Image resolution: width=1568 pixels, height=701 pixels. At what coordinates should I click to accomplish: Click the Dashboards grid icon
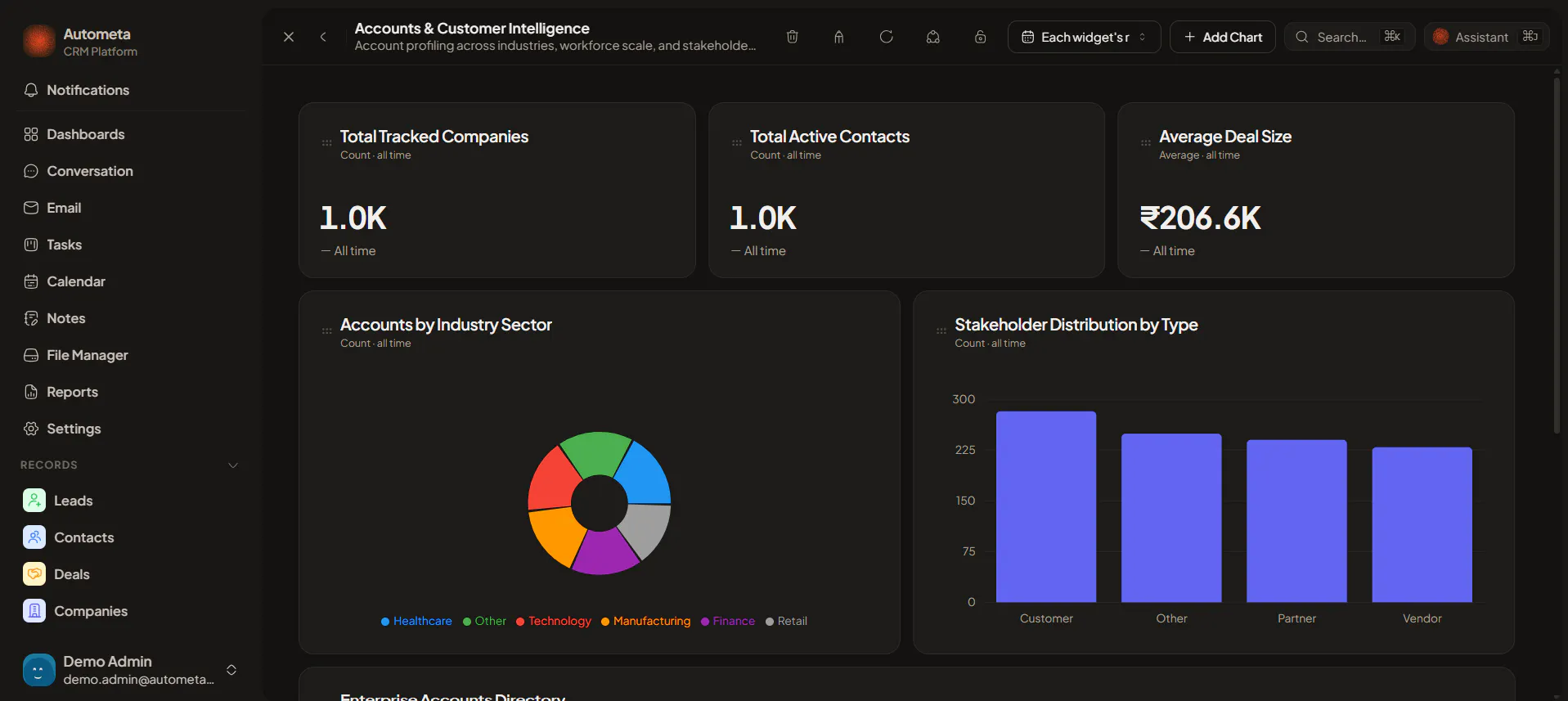point(31,134)
